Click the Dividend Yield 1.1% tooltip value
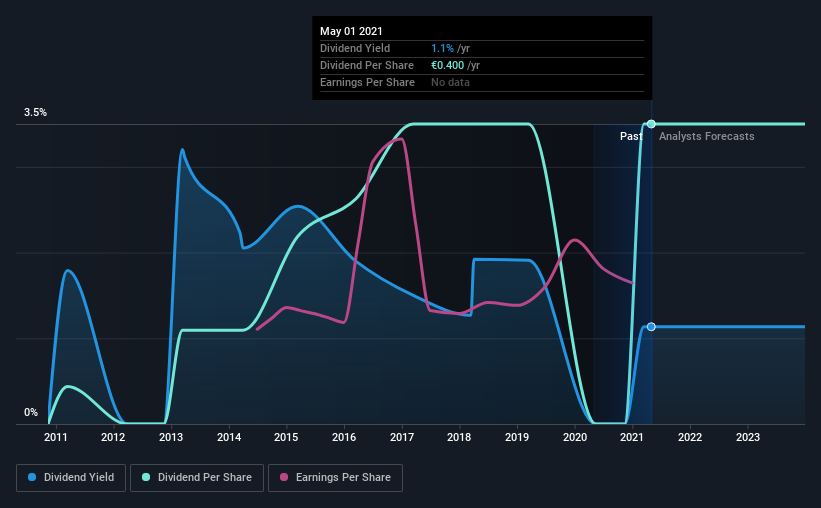The image size is (821, 508). (x=442, y=48)
